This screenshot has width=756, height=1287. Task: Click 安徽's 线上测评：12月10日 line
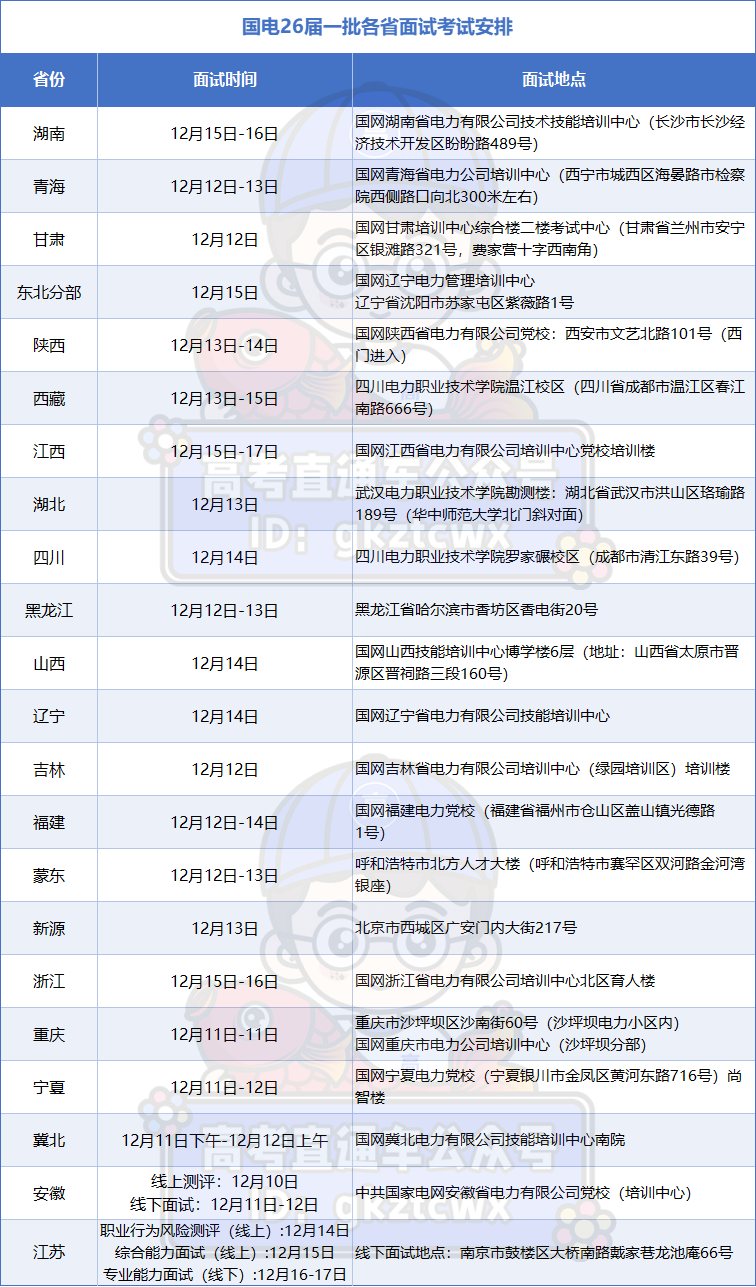[225, 1181]
